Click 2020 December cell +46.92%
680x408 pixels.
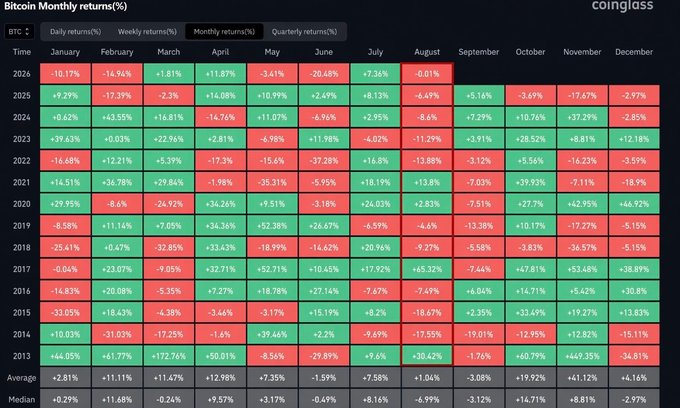634,204
